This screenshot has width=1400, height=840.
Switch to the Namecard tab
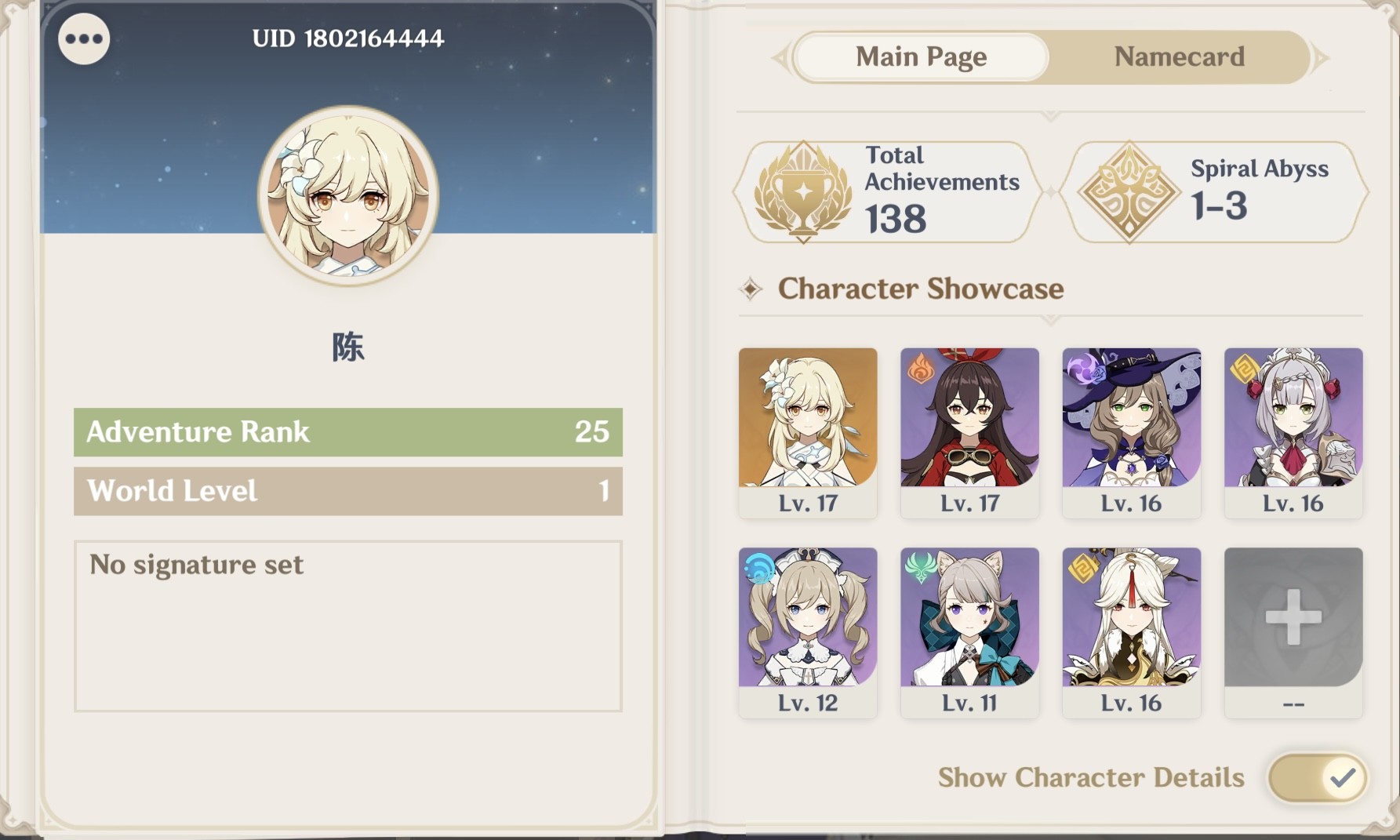point(1179,56)
